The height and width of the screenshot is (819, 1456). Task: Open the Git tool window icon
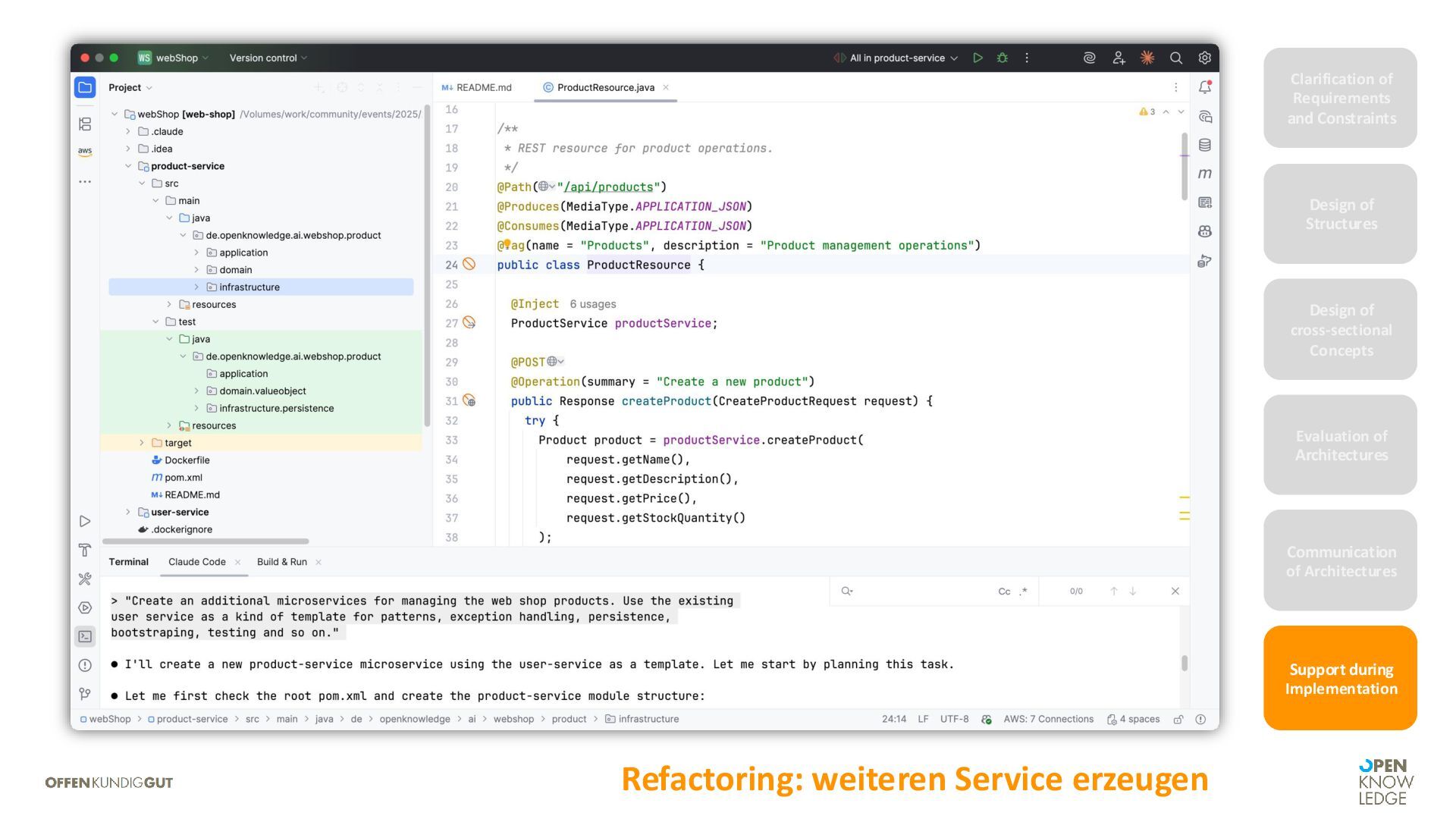pos(85,693)
